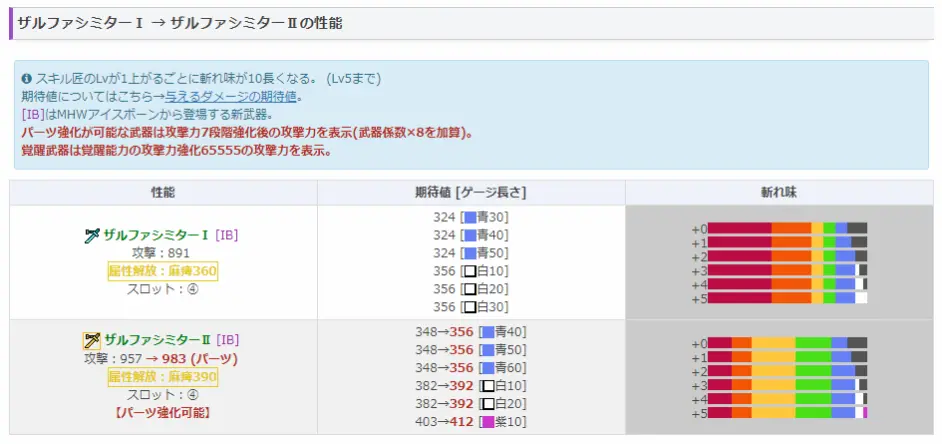Click the 403→412 value beside 紫10
The height and width of the screenshot is (444, 942).
point(444,422)
